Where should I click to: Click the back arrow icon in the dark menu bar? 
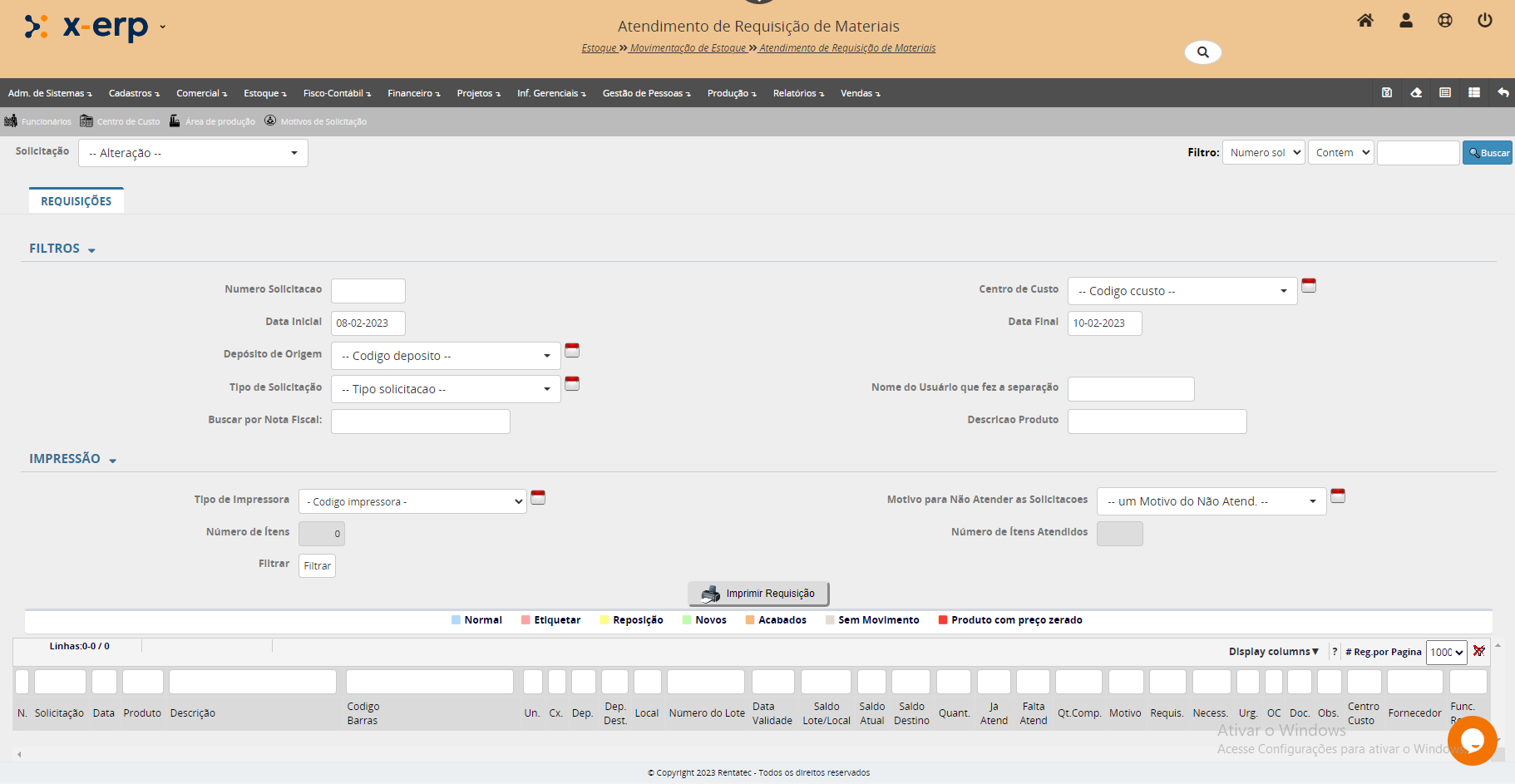click(1503, 93)
